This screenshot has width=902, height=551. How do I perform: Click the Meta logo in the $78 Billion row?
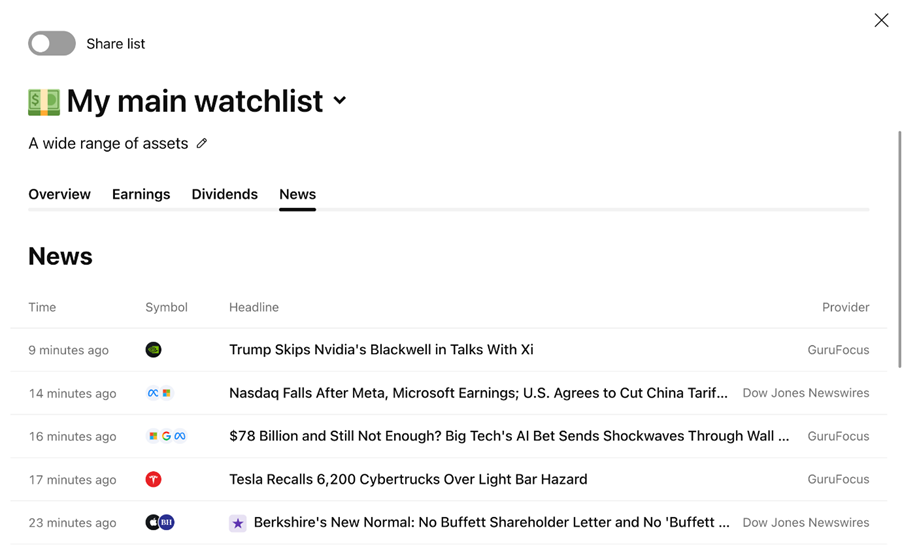(x=180, y=436)
